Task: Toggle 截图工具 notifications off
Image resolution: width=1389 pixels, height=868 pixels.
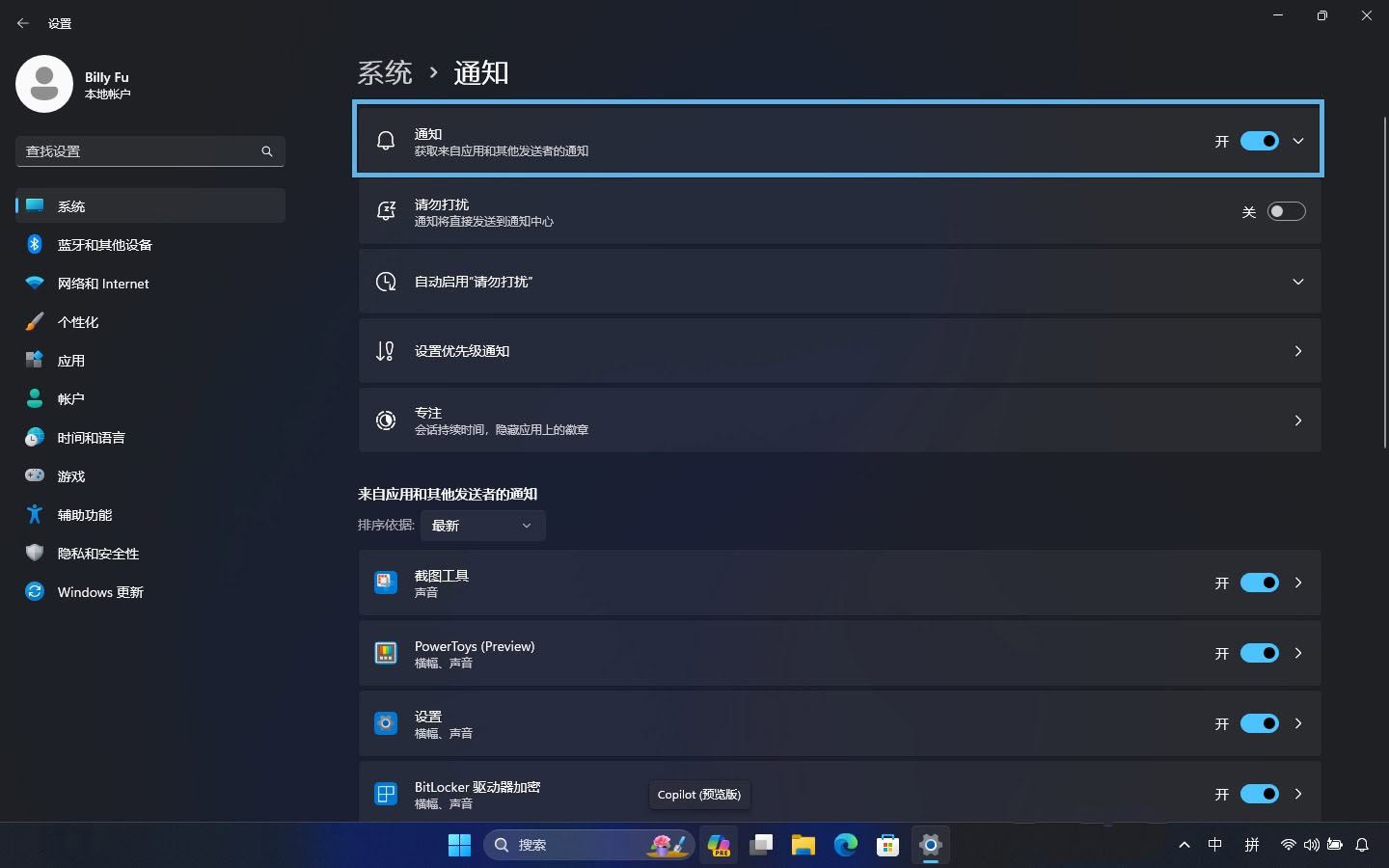Action: point(1259,583)
